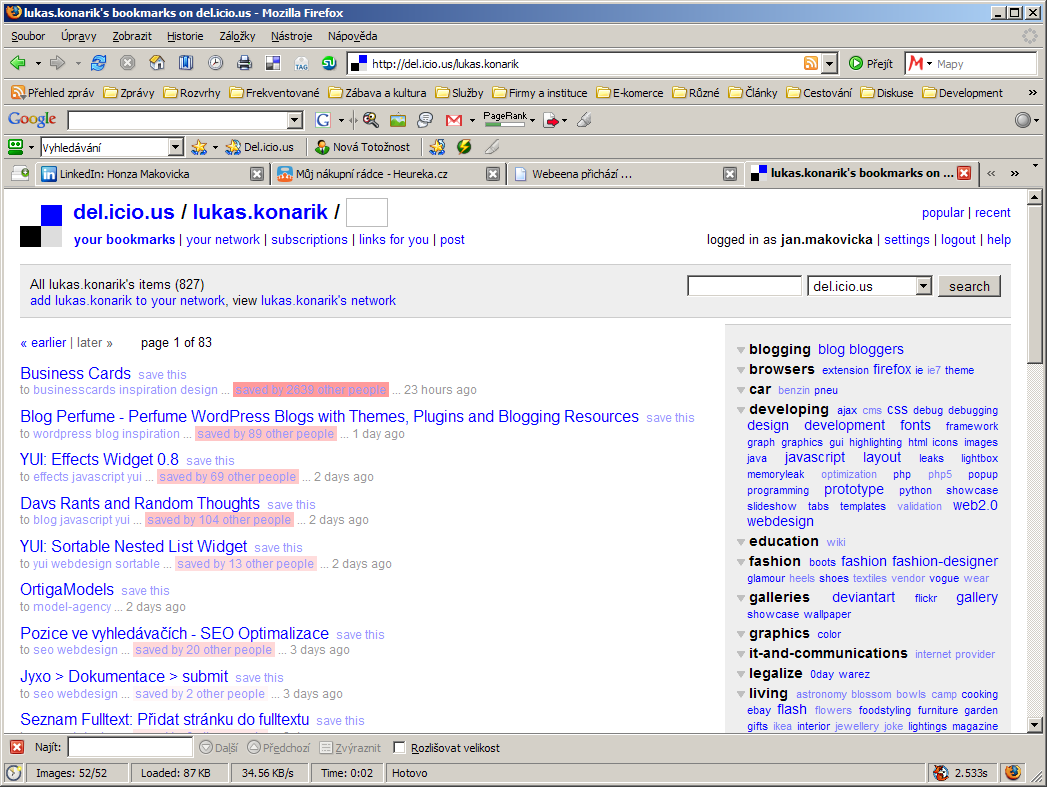Click the Google toolbar image search icon
The width and height of the screenshot is (1047, 787).
click(x=398, y=120)
